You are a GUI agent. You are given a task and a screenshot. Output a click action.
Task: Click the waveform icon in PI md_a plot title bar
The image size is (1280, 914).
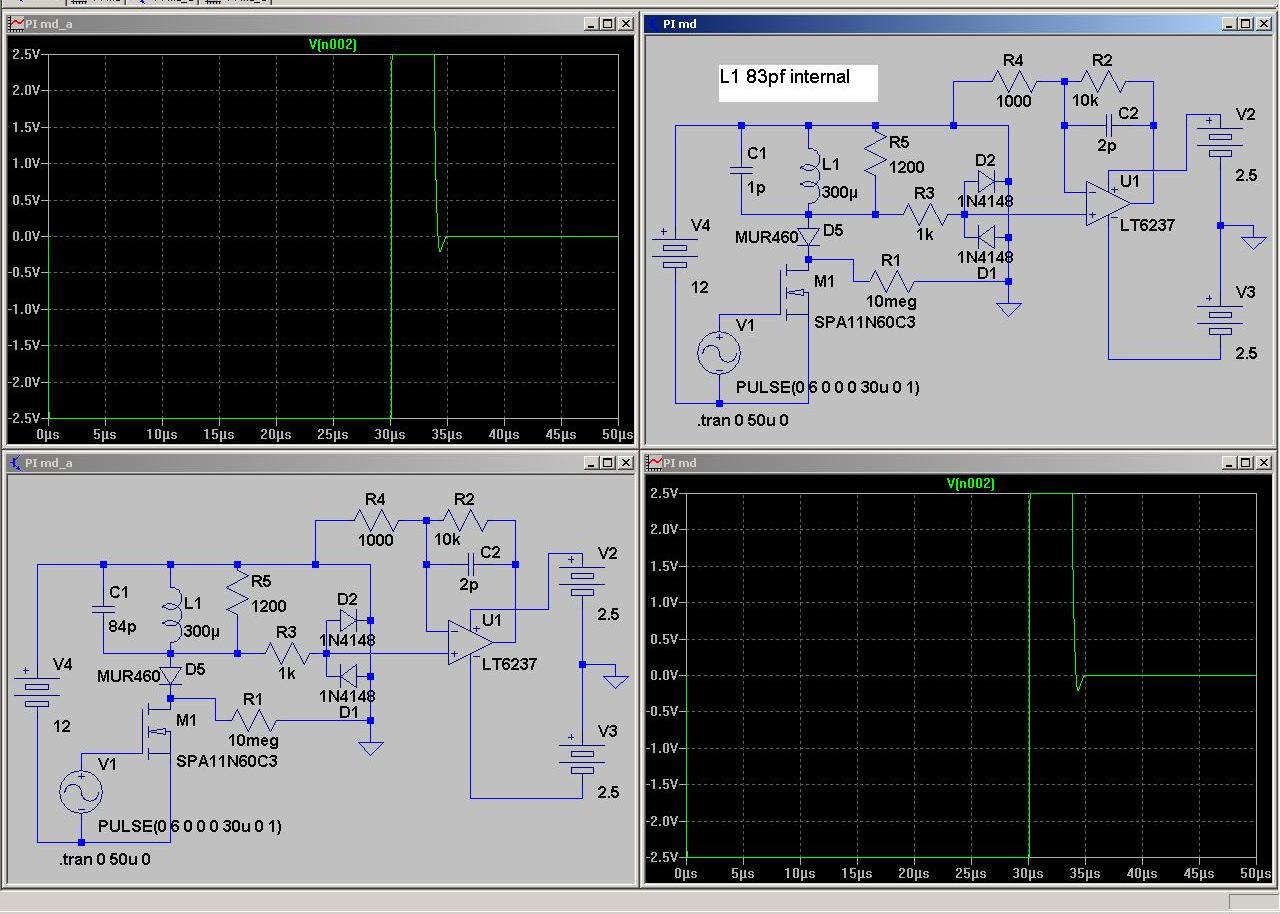click(17, 24)
